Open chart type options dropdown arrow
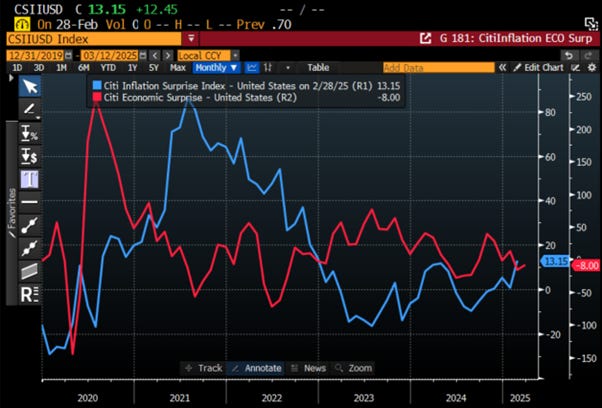 pyautogui.click(x=288, y=68)
